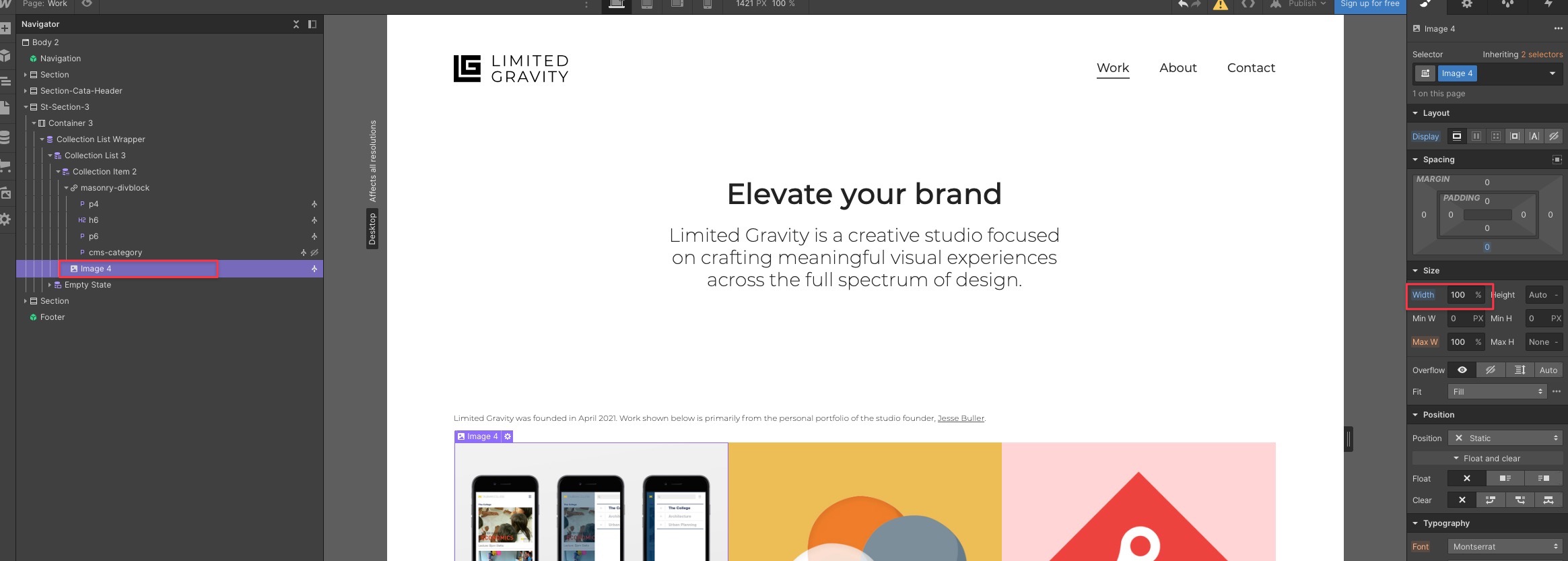The width and height of the screenshot is (1568, 561).
Task: Pin the Navigator panel
Action: (x=312, y=24)
